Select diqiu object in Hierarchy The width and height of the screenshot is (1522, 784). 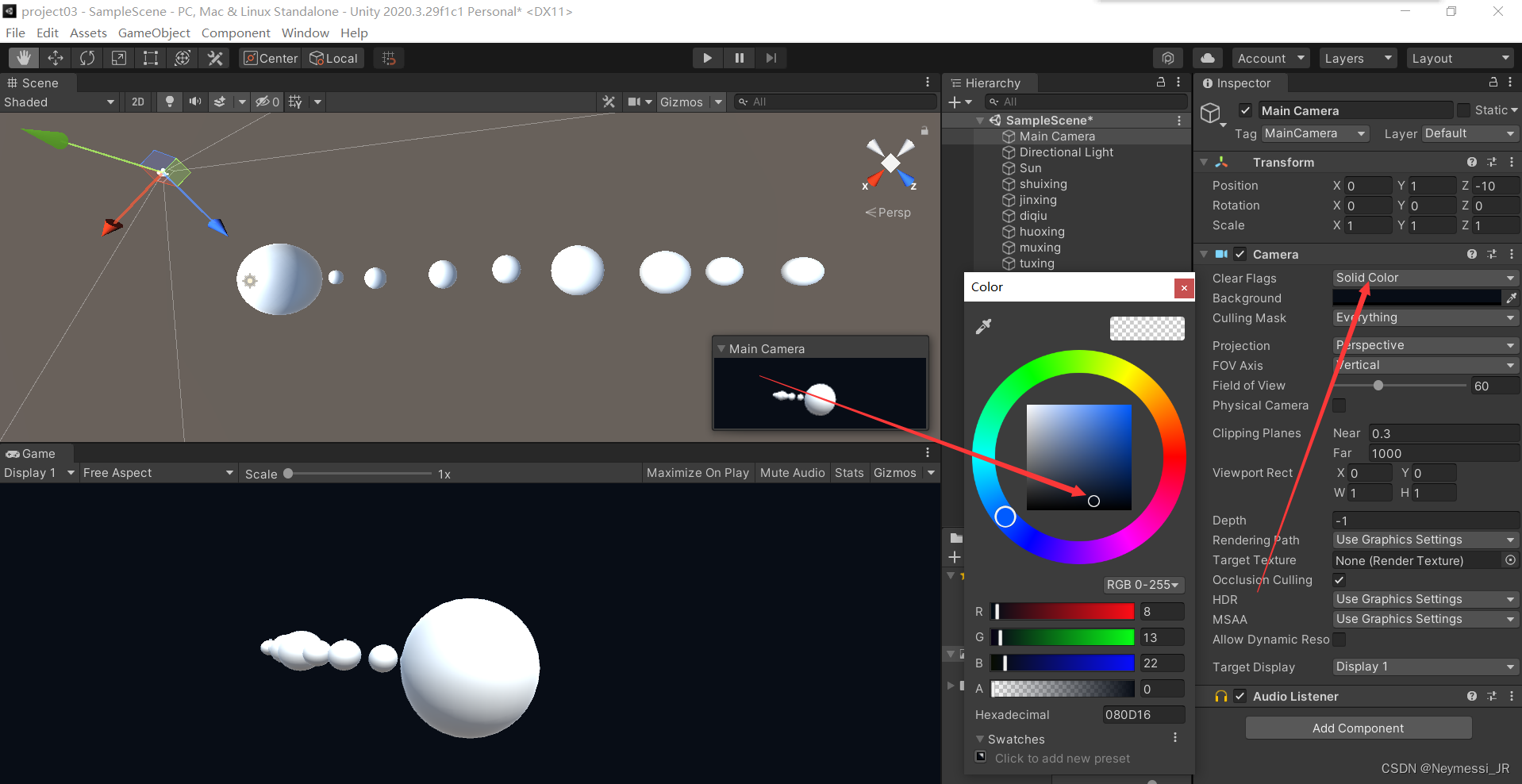[1032, 216]
